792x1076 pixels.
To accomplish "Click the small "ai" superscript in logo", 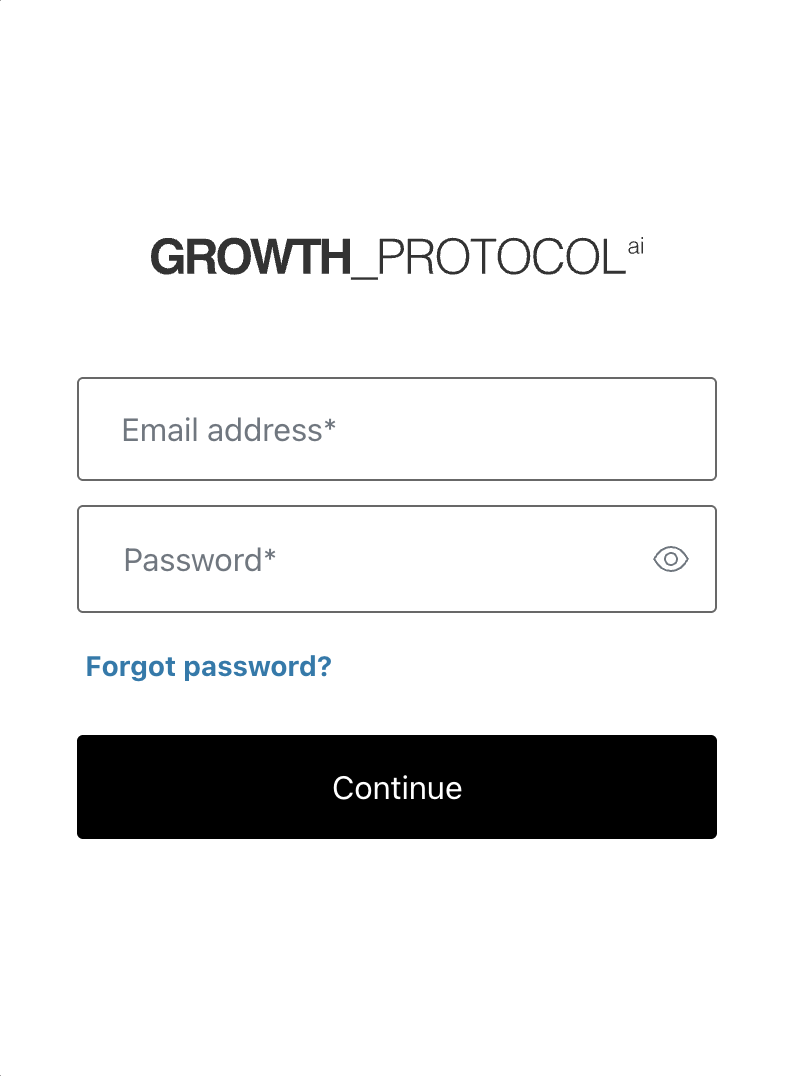I will (x=635, y=246).
